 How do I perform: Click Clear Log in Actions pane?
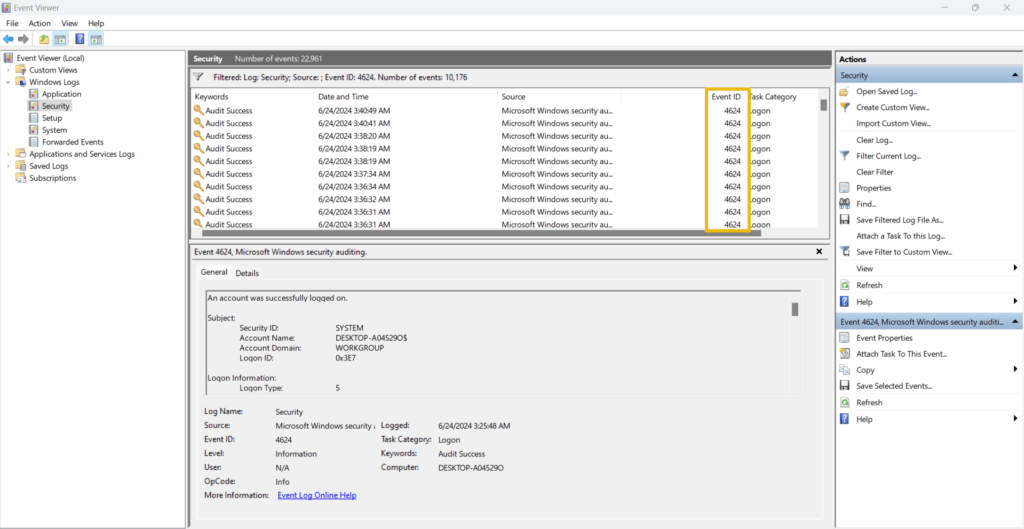pyautogui.click(x=874, y=140)
